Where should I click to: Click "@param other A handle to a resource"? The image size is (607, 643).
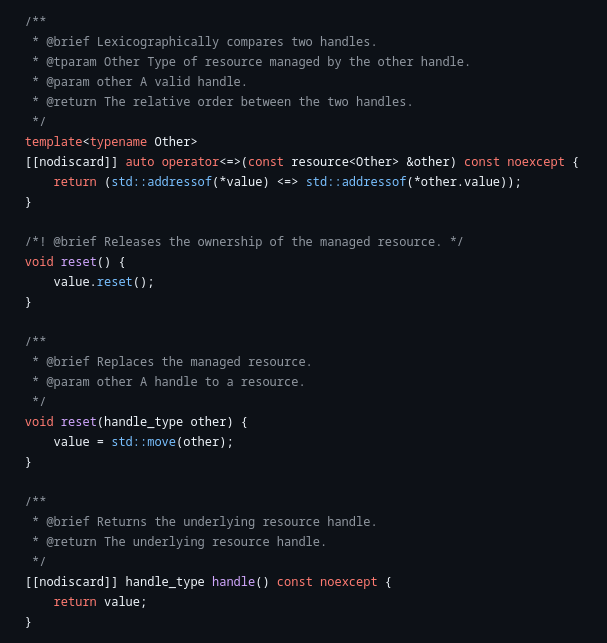click(x=168, y=381)
